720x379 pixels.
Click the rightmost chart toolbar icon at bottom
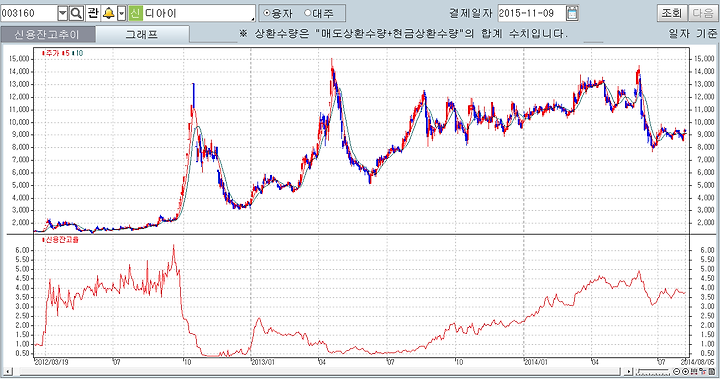coord(711,371)
